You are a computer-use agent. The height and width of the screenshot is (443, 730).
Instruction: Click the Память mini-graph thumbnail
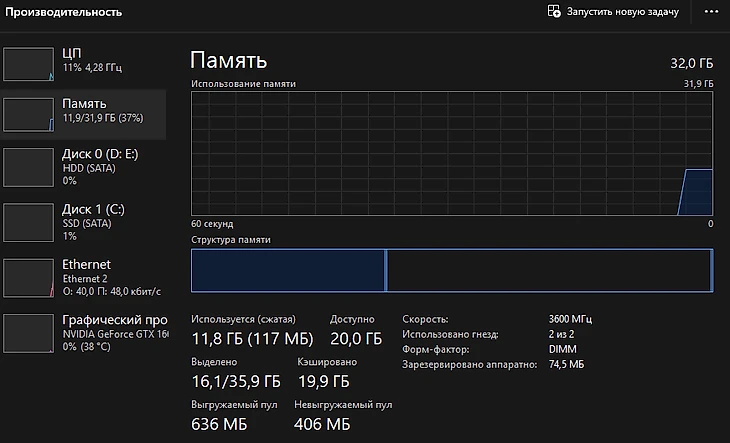tap(28, 113)
